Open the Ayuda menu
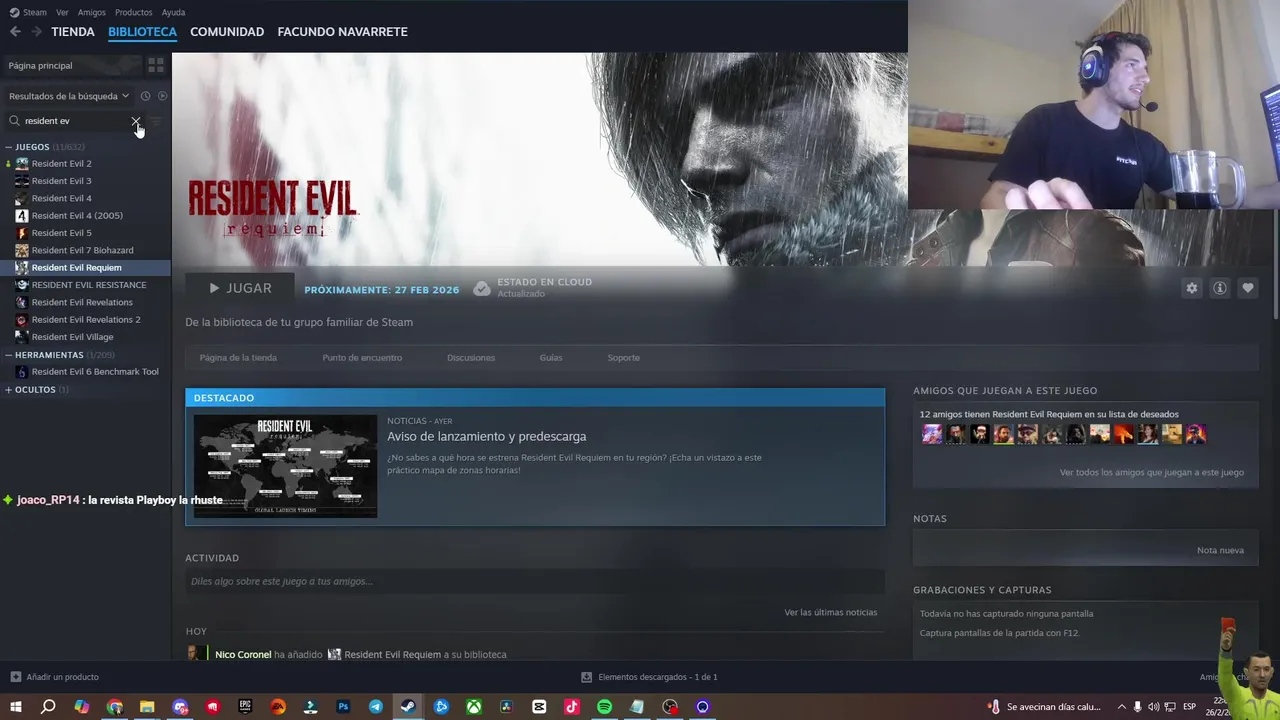1280x720 pixels. click(x=173, y=12)
